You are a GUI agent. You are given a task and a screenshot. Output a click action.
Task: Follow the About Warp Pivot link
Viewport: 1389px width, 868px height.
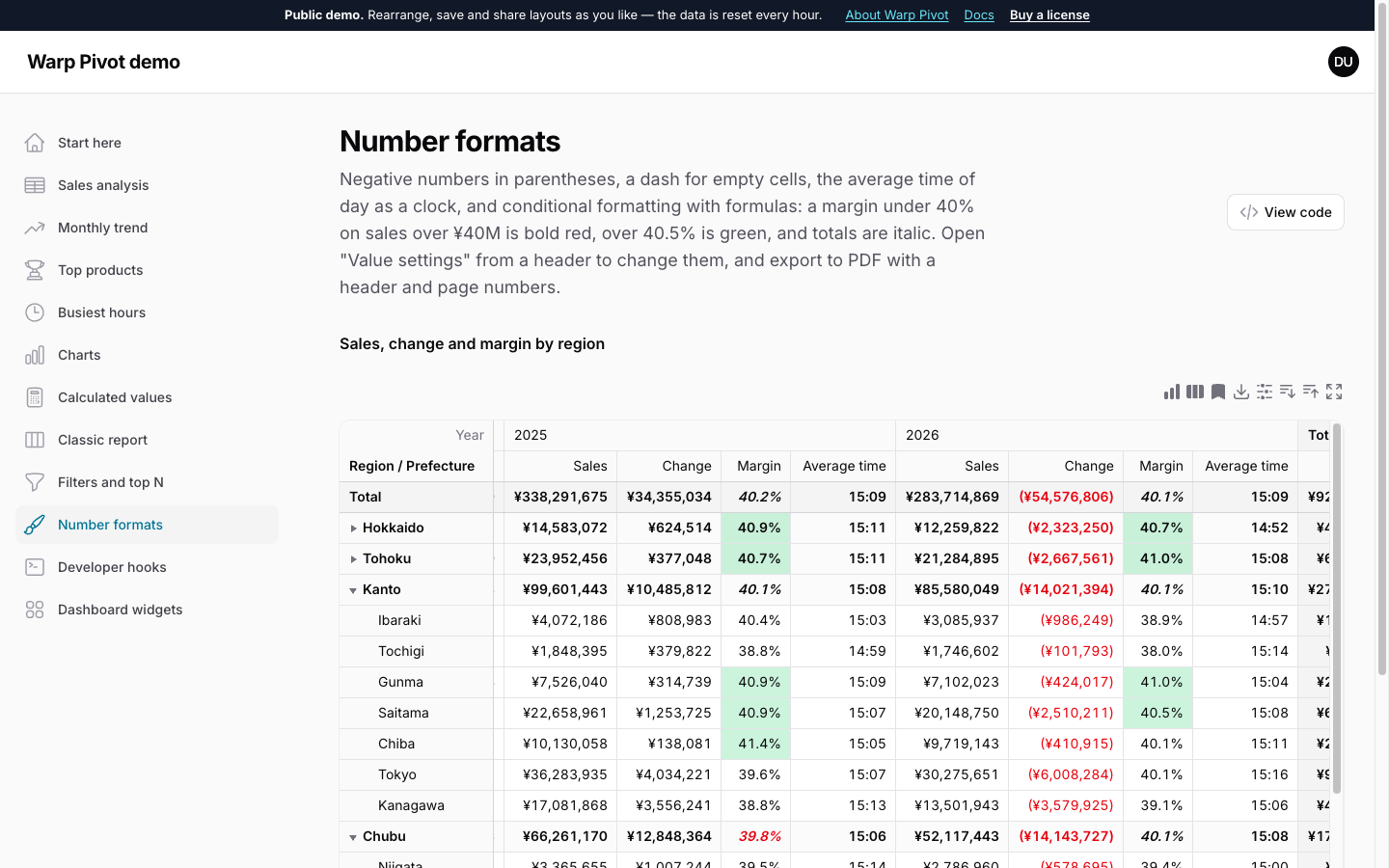(897, 15)
